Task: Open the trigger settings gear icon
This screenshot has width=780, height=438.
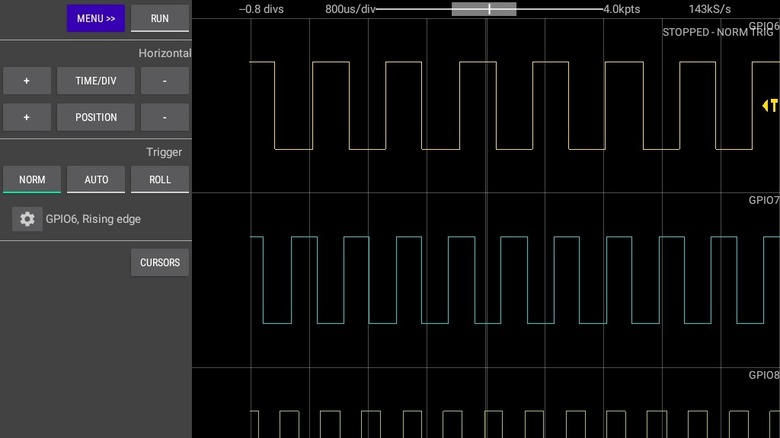Action: (x=27, y=219)
